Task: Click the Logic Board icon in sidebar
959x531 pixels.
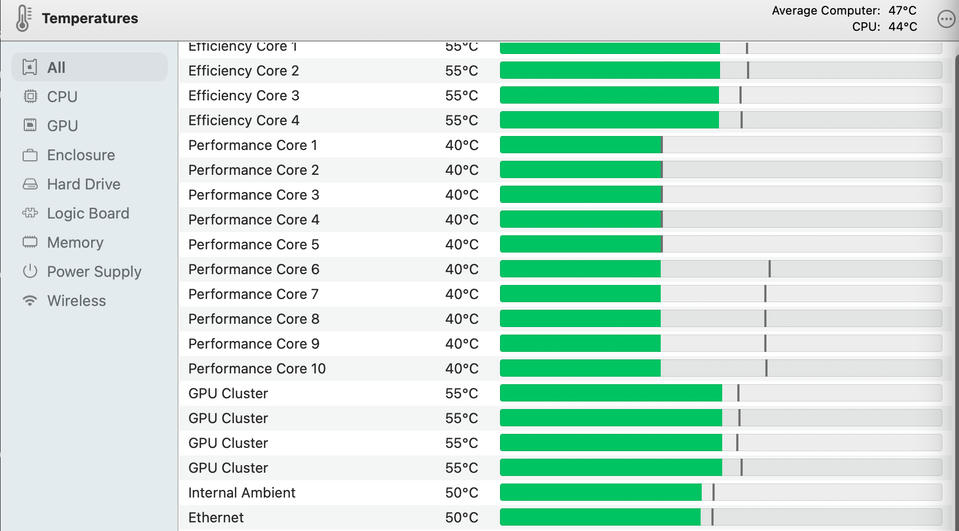Action: [x=30, y=213]
